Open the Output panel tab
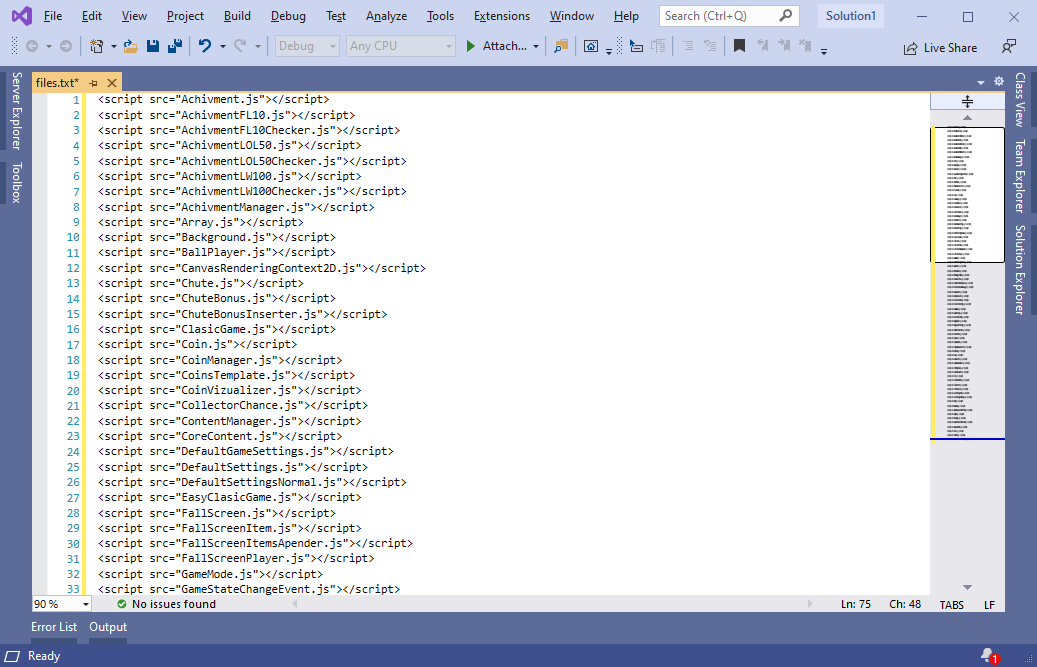1037x667 pixels. [108, 627]
